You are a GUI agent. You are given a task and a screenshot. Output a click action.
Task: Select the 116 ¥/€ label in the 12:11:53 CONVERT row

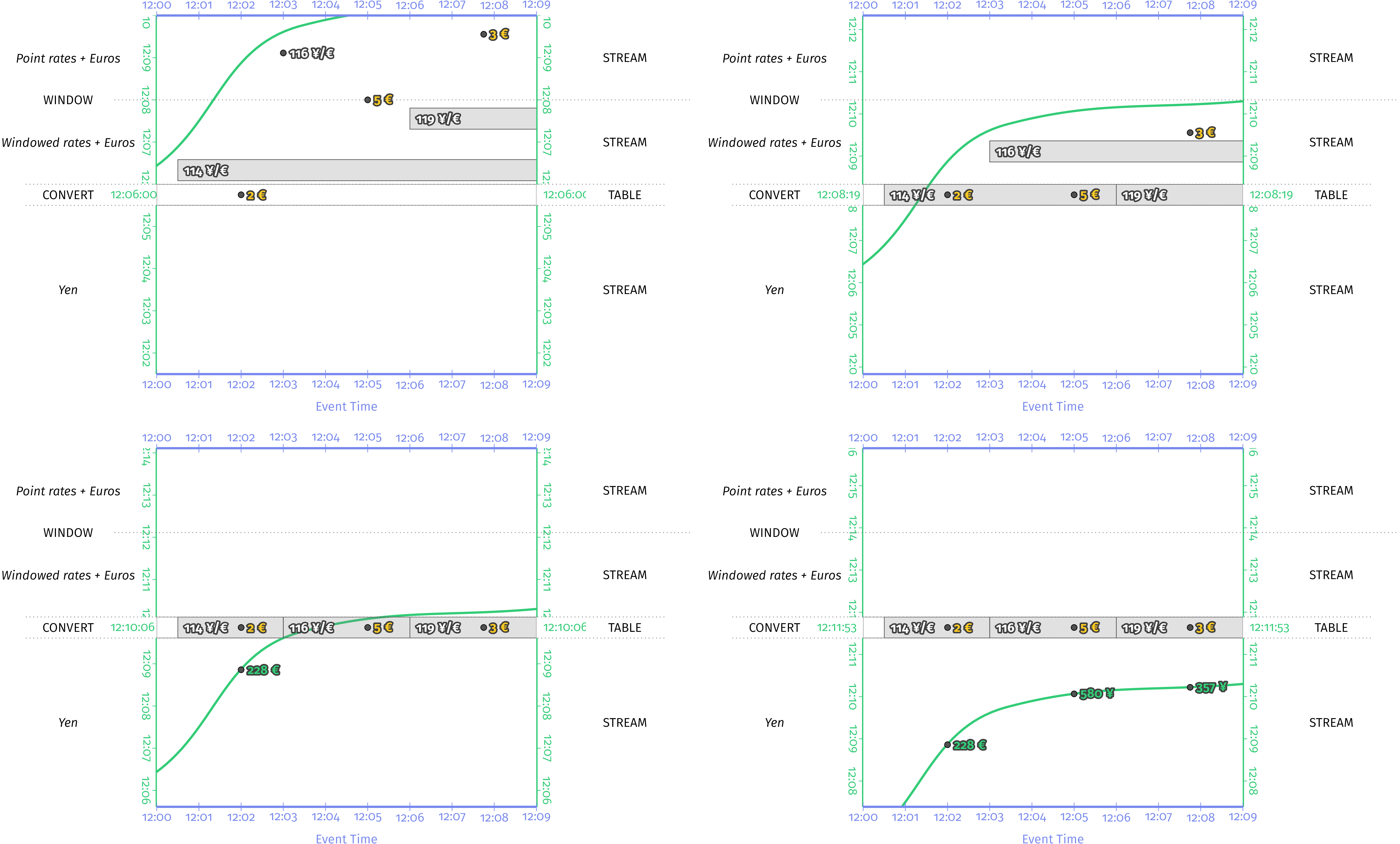[1018, 628]
